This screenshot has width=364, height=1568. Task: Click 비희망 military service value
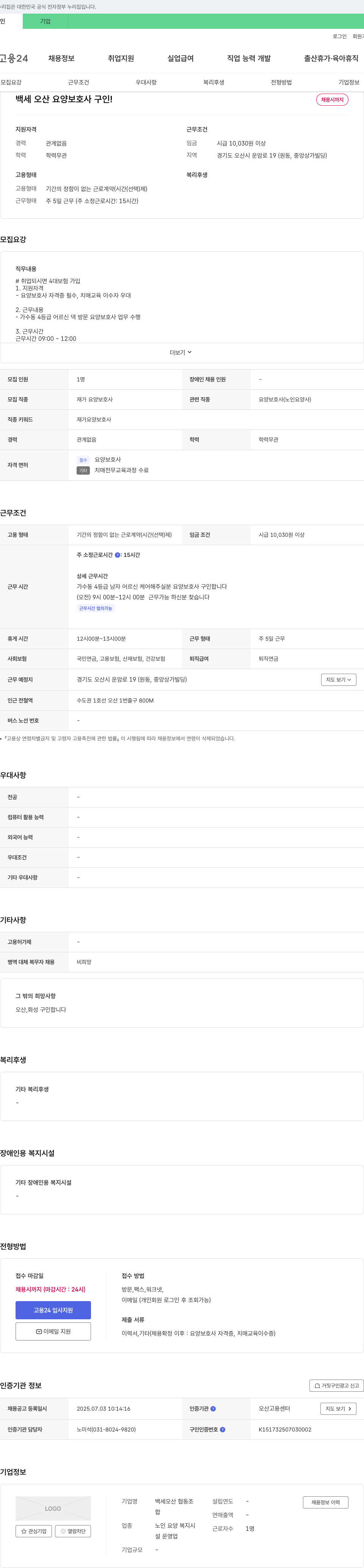84,962
